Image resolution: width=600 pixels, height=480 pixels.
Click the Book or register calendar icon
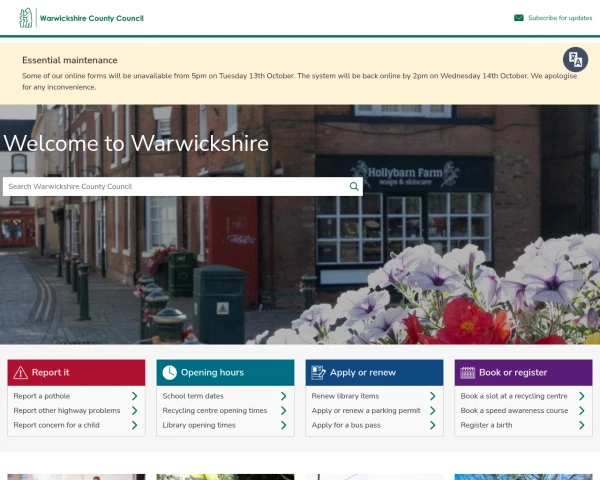tap(467, 372)
